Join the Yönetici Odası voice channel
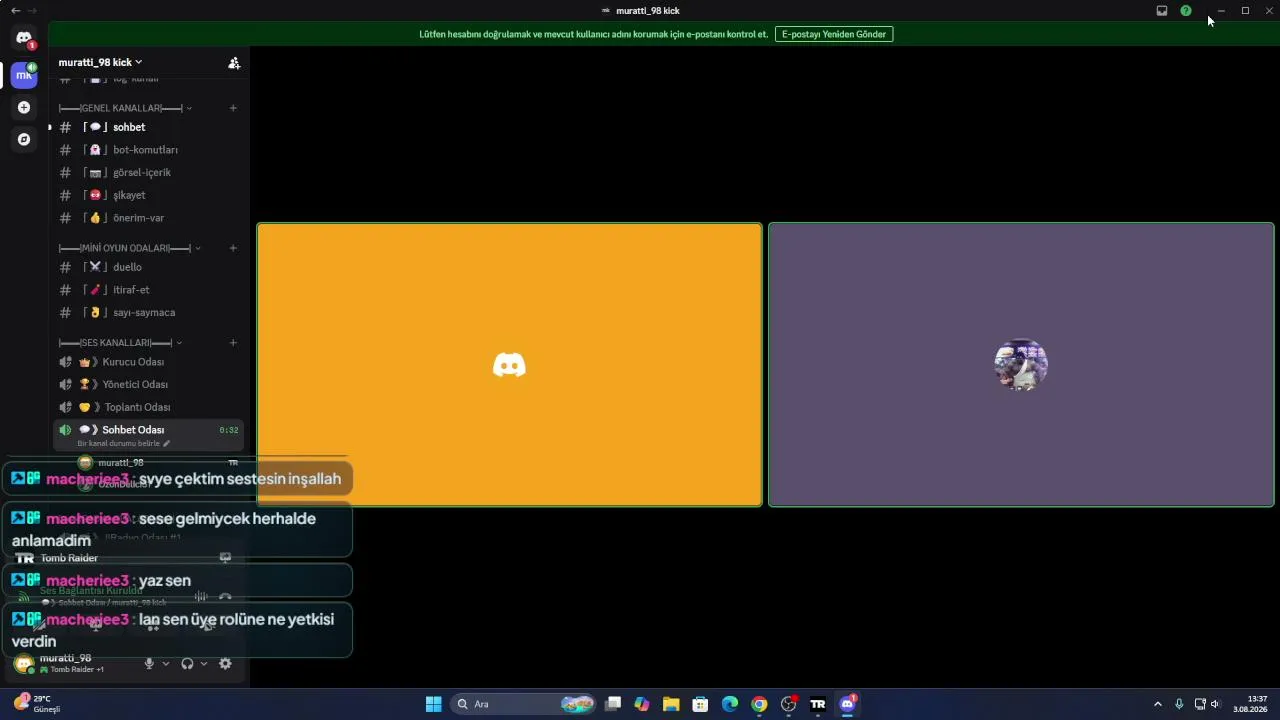This screenshot has height=720, width=1280. tap(148, 384)
